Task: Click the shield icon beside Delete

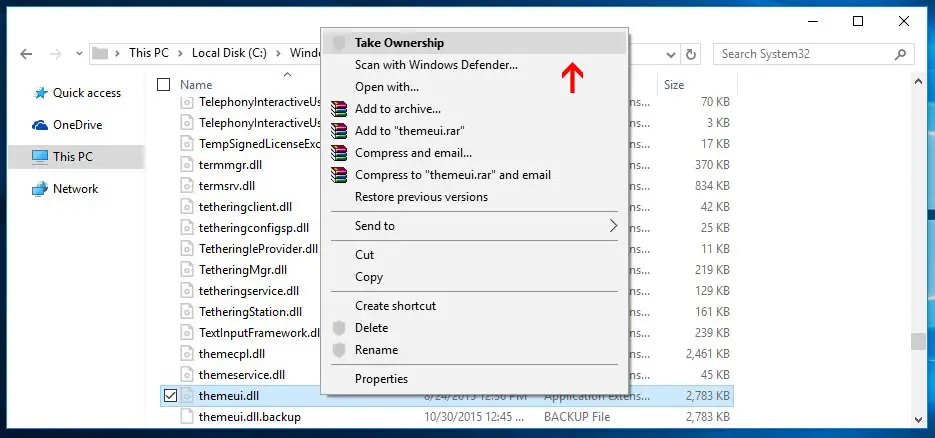Action: coord(339,328)
